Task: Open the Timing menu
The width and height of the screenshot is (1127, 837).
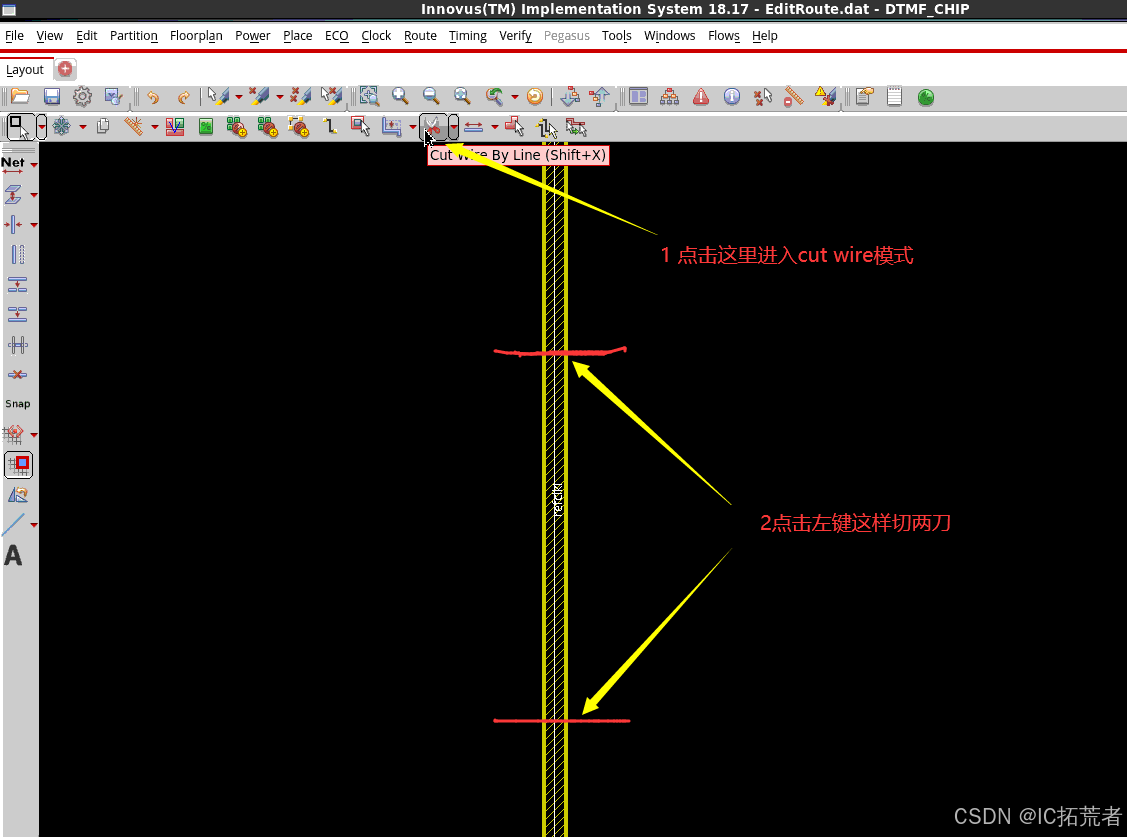Action: tap(467, 35)
